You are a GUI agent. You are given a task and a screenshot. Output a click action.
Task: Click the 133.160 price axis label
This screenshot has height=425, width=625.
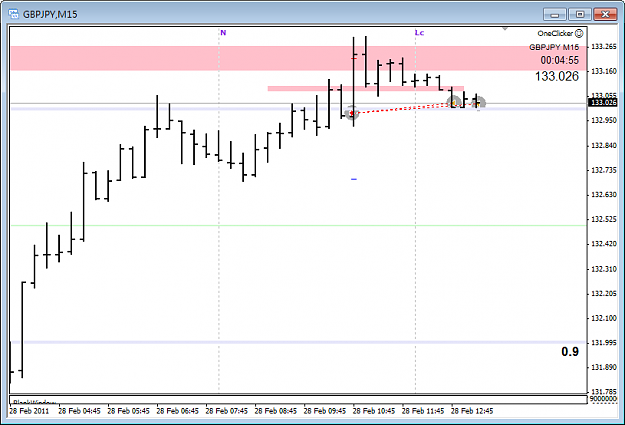(x=603, y=71)
